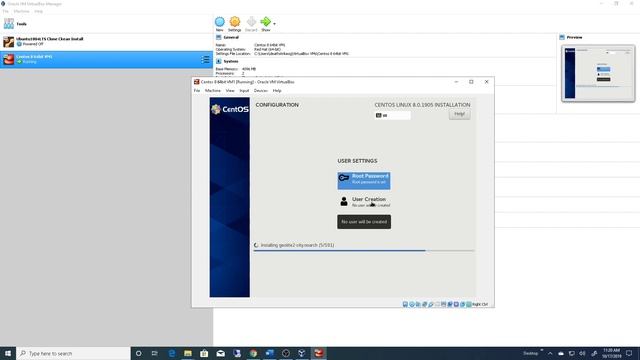Click the taskbar clock and date
640x360 pixels.
point(611,353)
